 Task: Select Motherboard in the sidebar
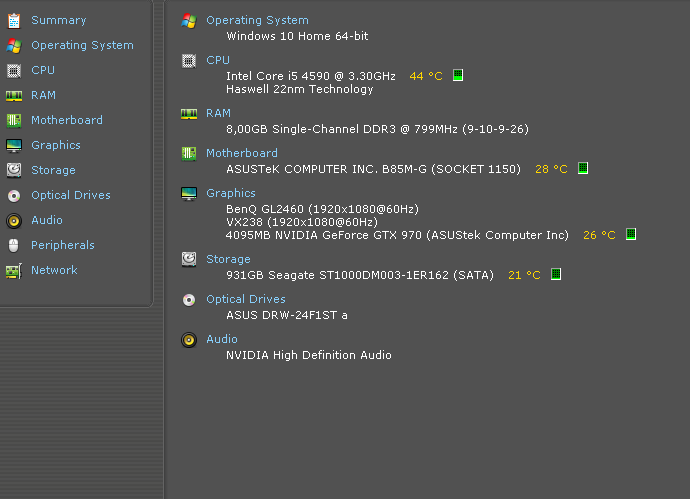tap(67, 120)
